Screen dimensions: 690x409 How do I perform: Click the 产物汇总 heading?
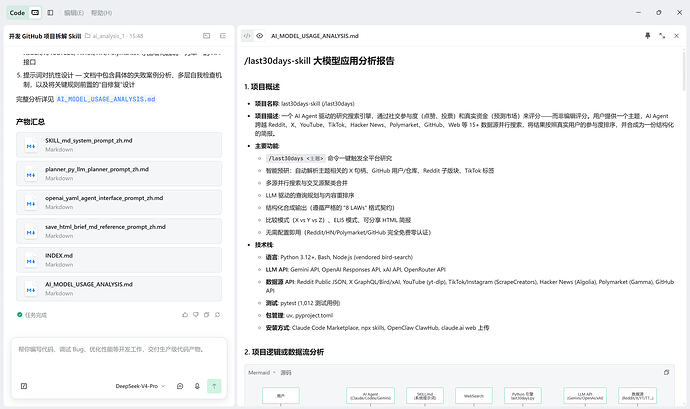[x=30, y=122]
